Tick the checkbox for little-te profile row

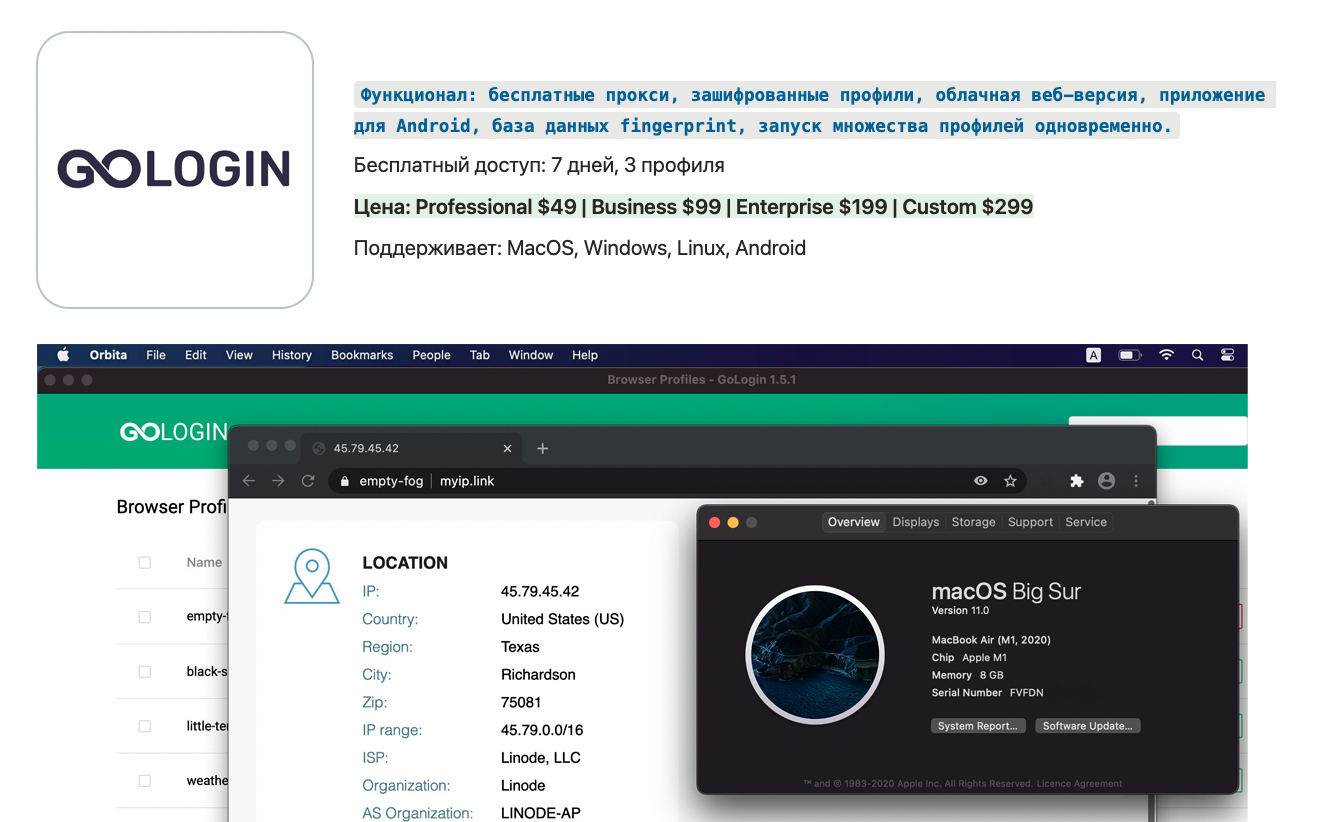click(144, 726)
